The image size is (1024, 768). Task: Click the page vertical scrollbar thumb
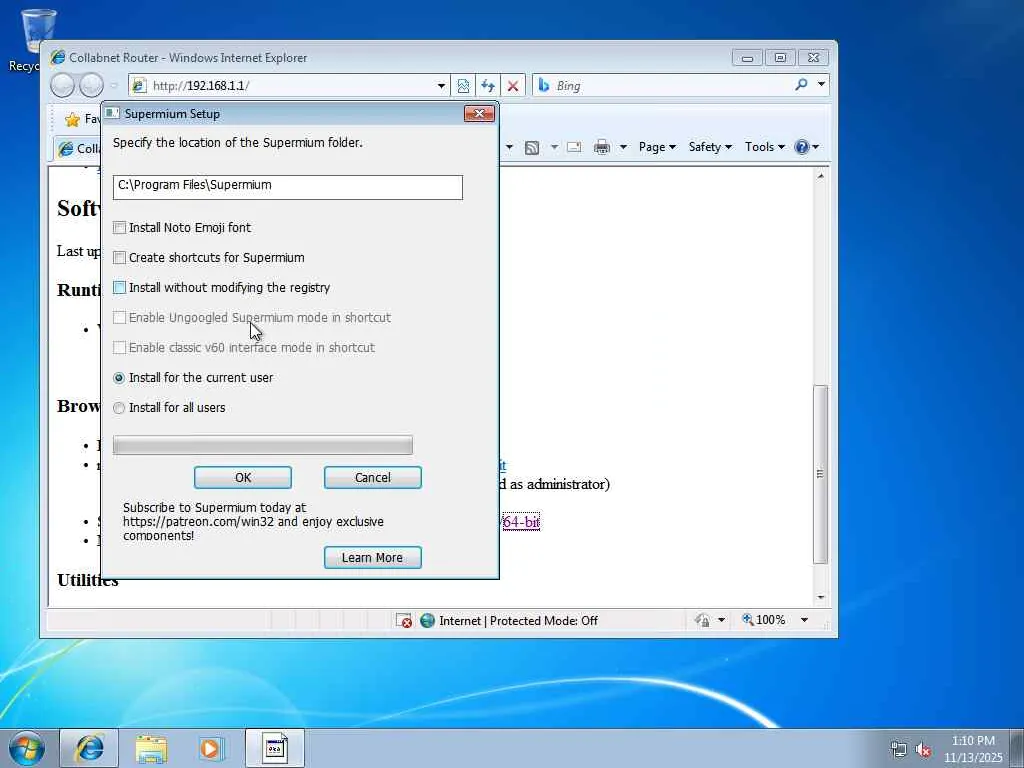point(820,474)
